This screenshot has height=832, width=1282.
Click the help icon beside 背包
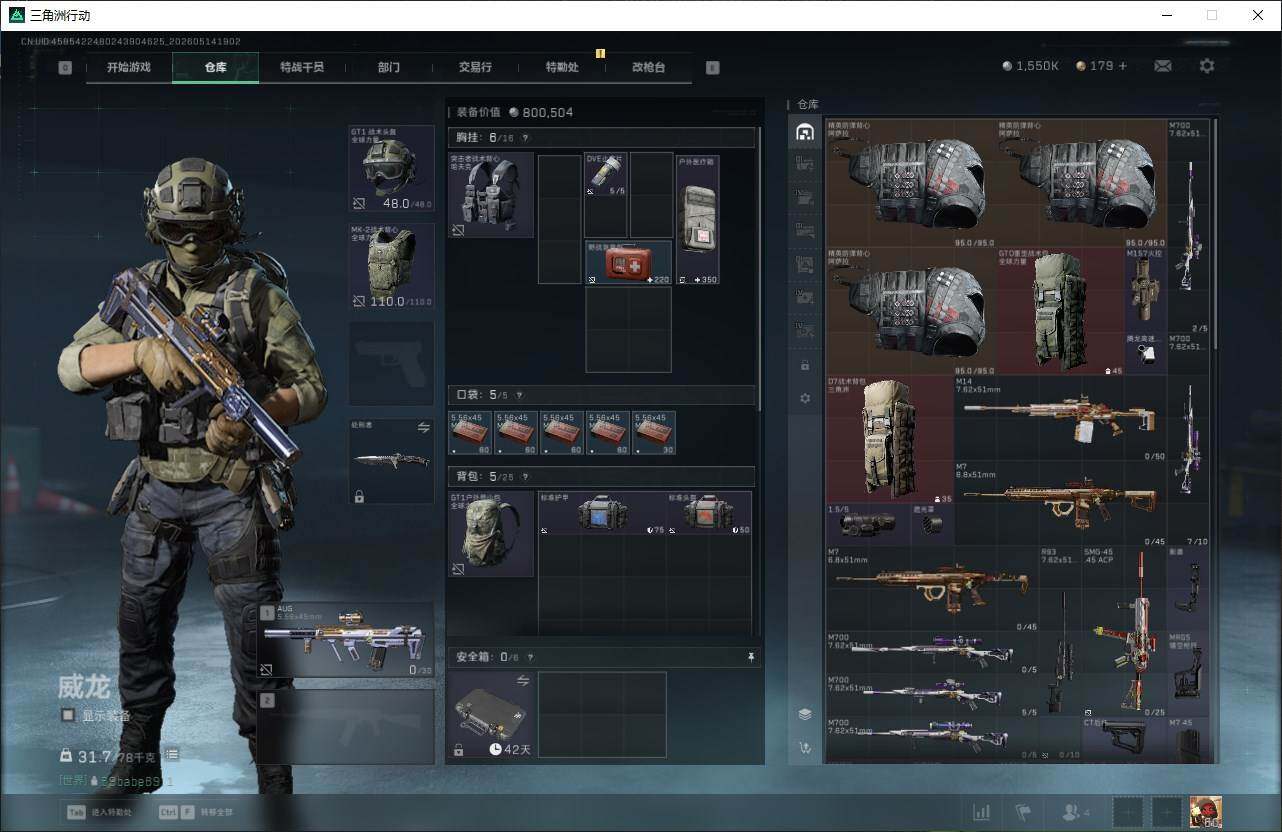pos(525,477)
